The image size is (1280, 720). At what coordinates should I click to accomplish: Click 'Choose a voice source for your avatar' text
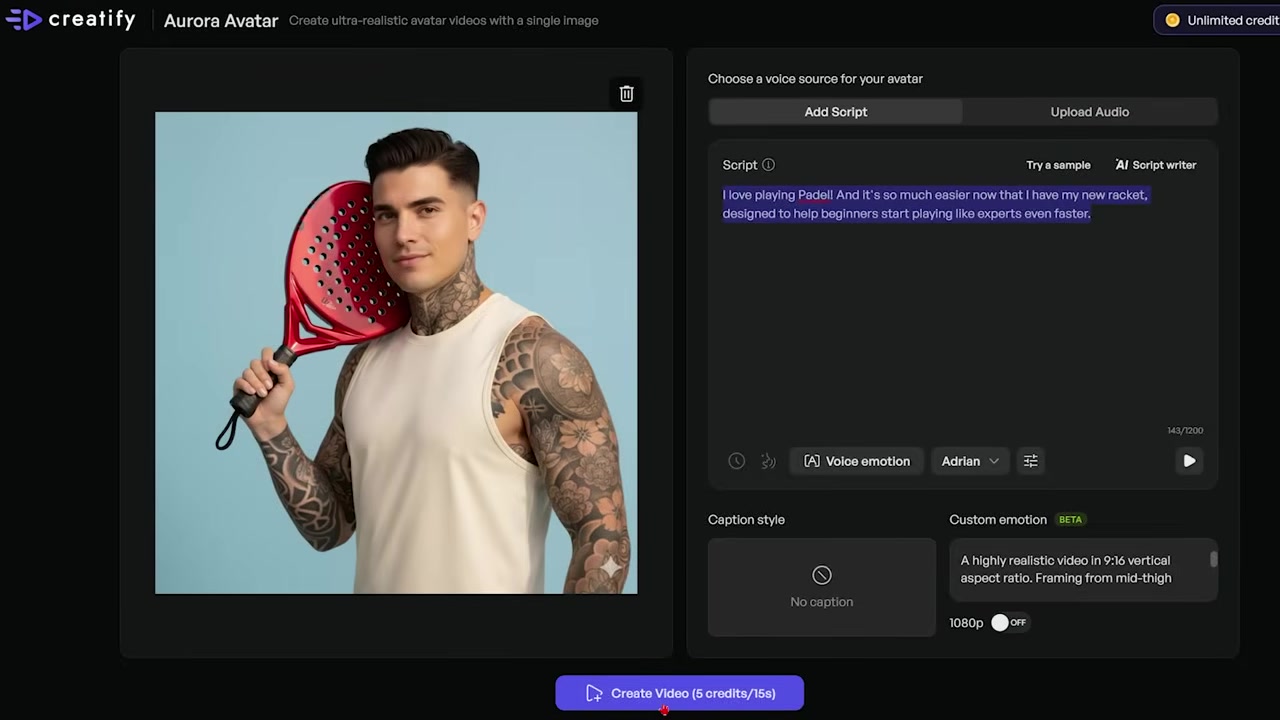[x=815, y=79]
